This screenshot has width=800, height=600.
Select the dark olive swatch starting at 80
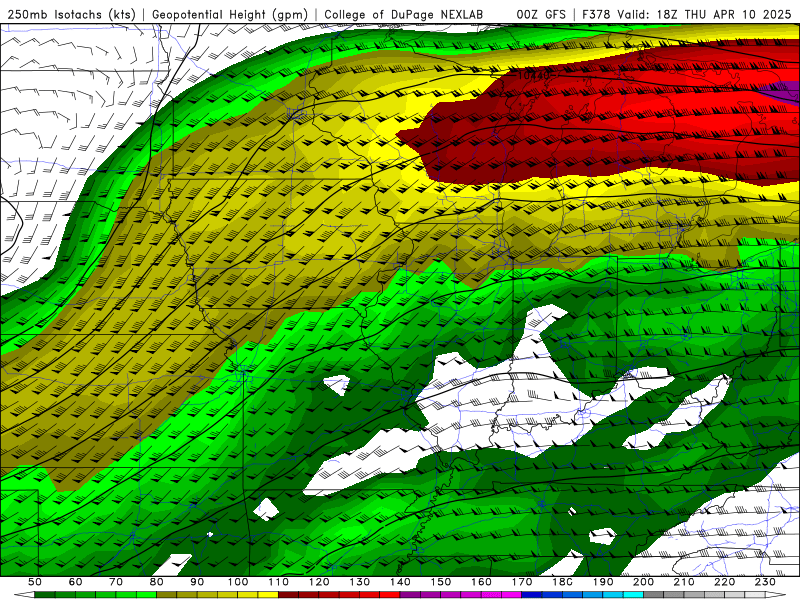166,595
